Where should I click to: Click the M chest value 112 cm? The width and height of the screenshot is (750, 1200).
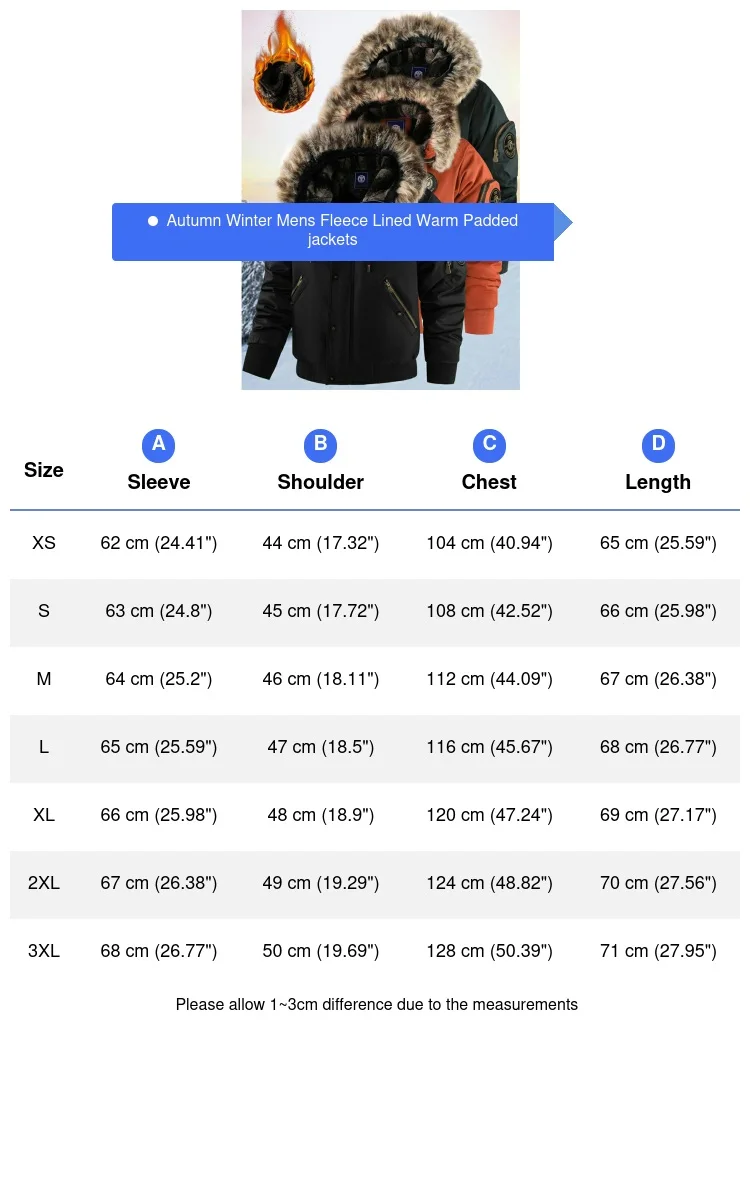(x=489, y=679)
